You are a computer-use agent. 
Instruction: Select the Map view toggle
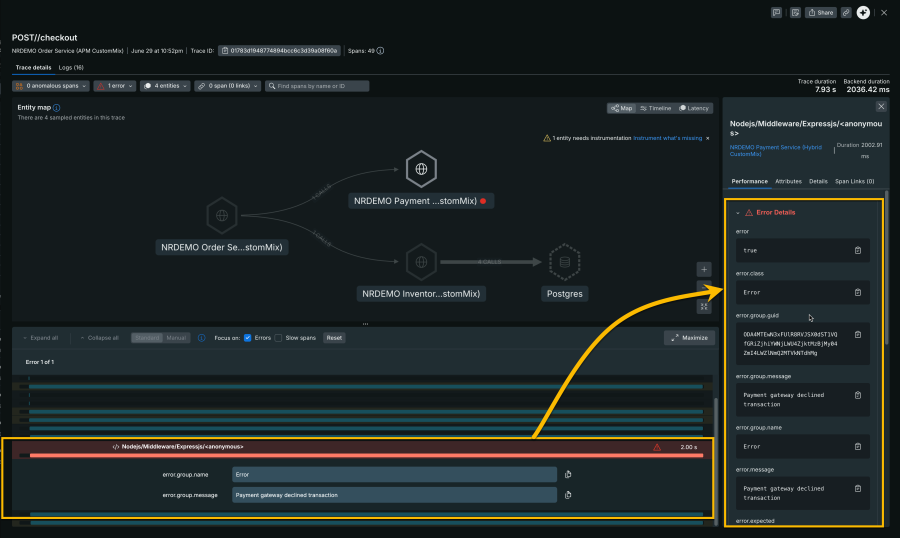click(x=621, y=108)
